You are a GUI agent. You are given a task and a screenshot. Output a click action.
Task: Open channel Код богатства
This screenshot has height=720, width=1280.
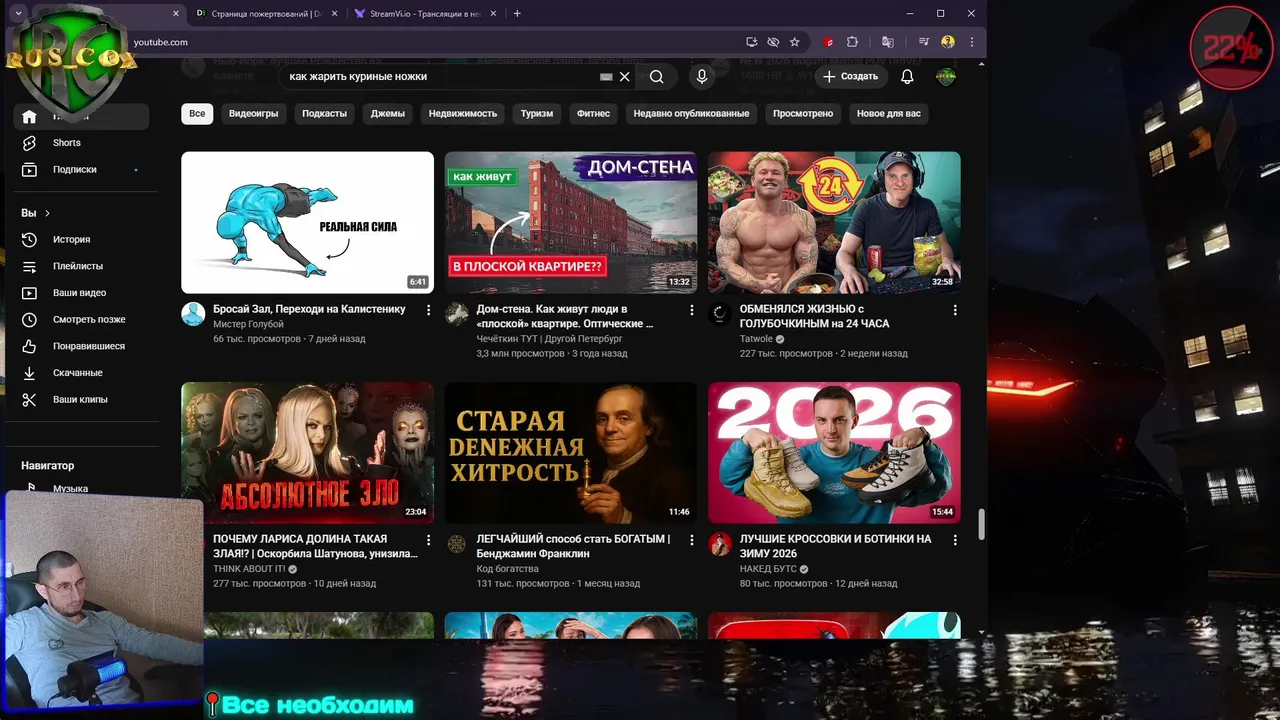[507, 569]
